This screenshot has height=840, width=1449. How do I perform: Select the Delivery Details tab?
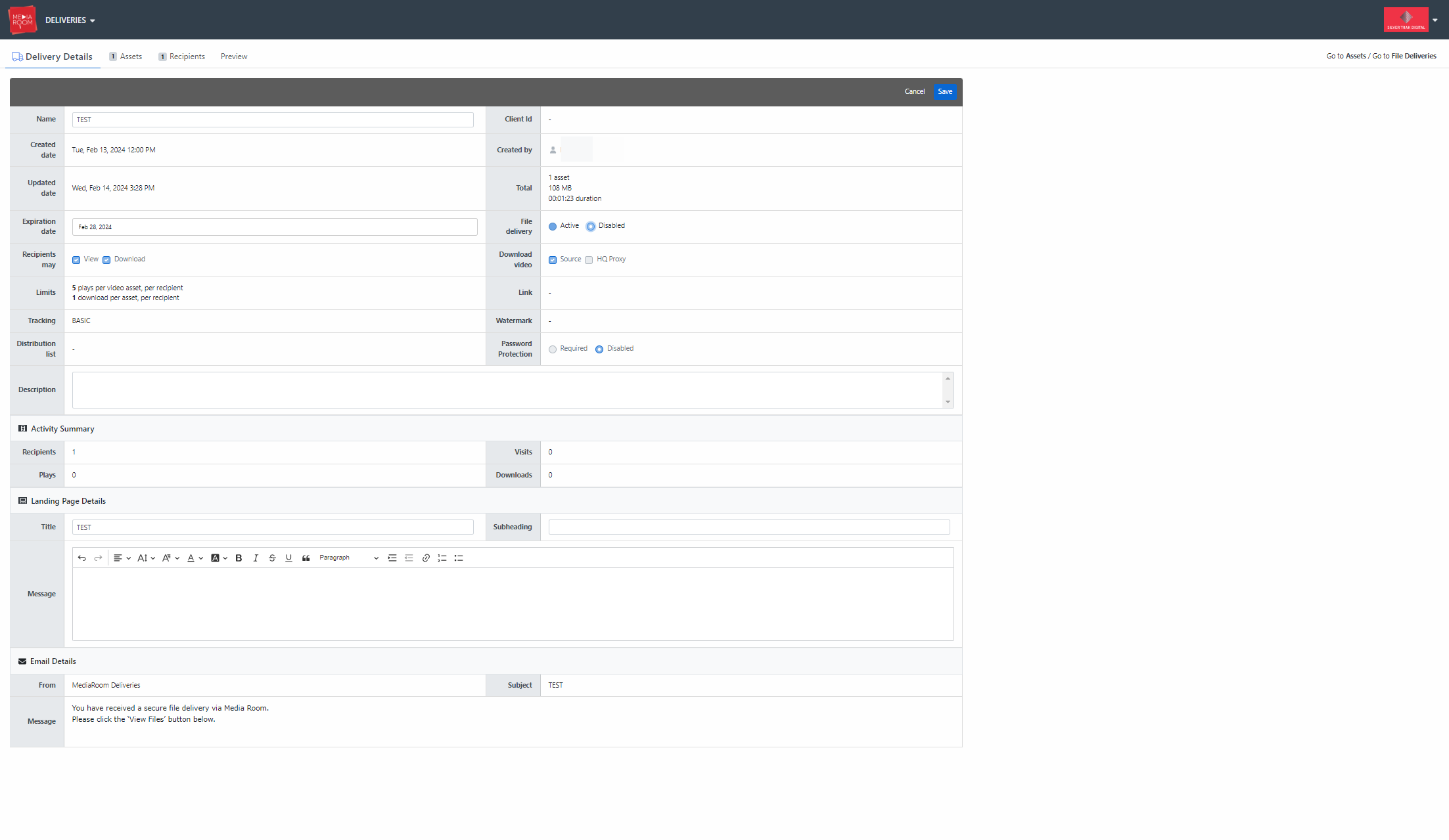click(x=53, y=56)
